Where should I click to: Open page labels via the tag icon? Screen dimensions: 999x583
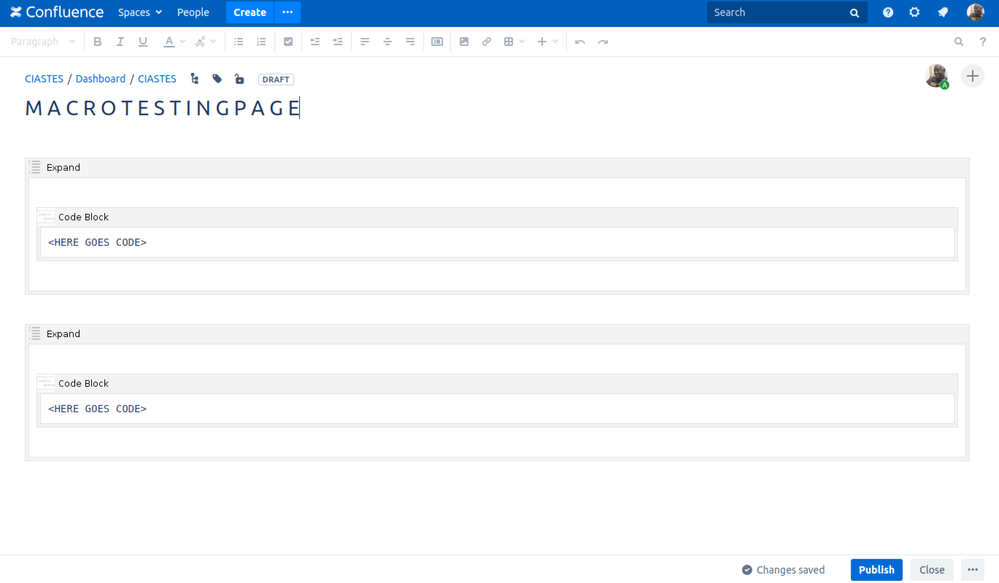point(217,77)
